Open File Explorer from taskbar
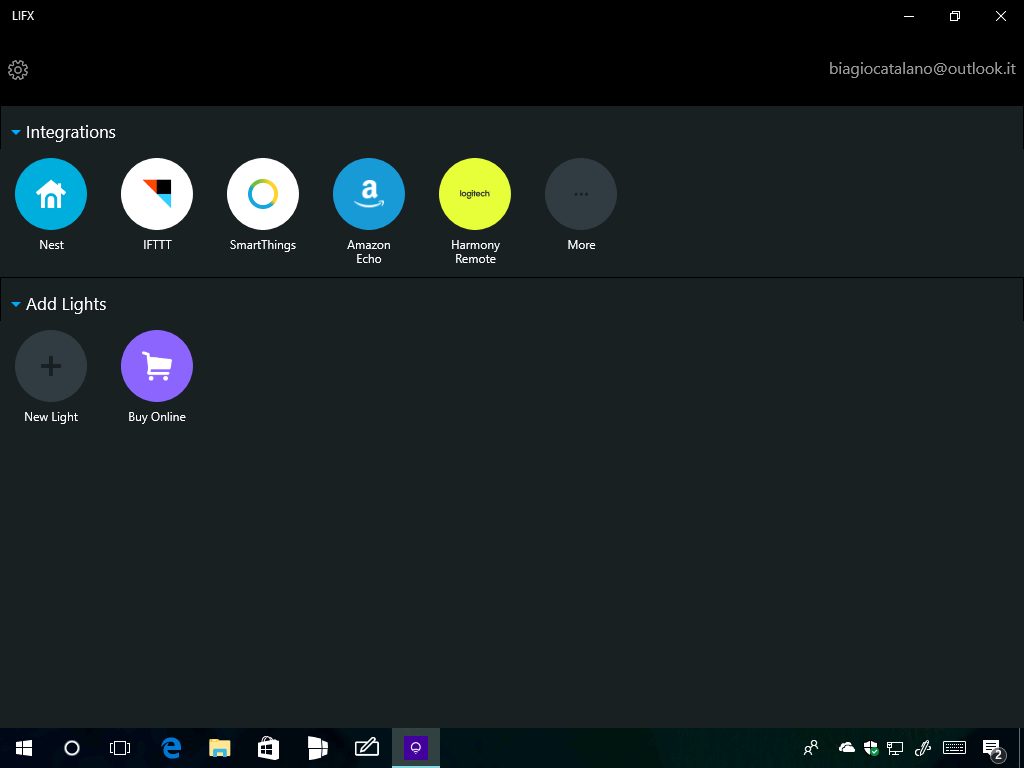 point(220,748)
